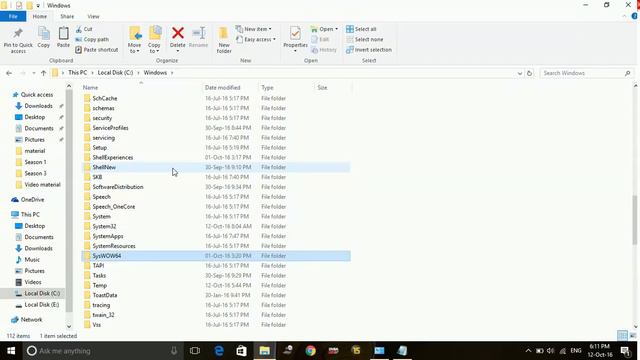This screenshot has height=360, width=640.
Task: Launch Microsoft Edge from taskbar
Action: pyautogui.click(x=219, y=351)
